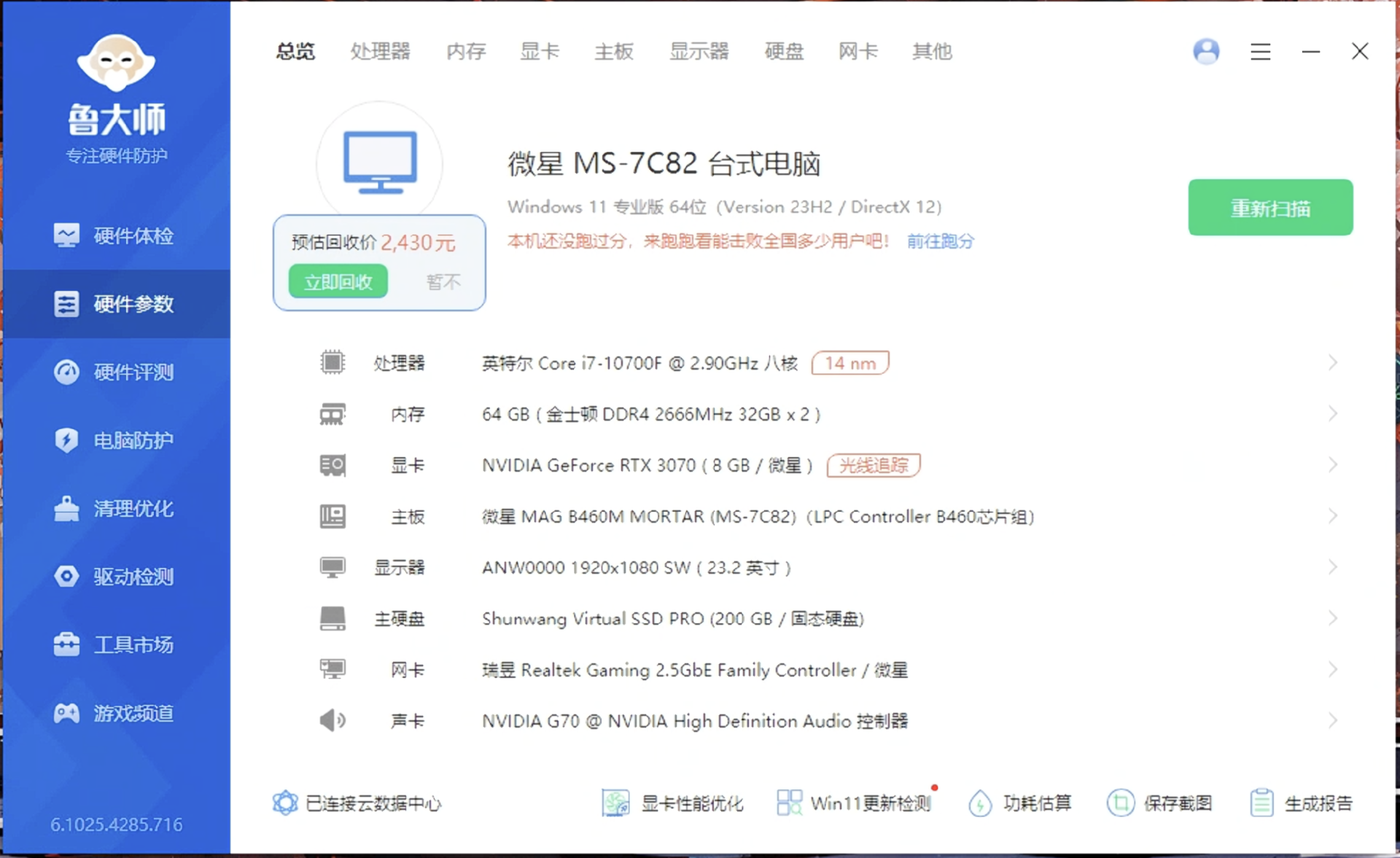Click the sound card speaker icon

click(332, 720)
